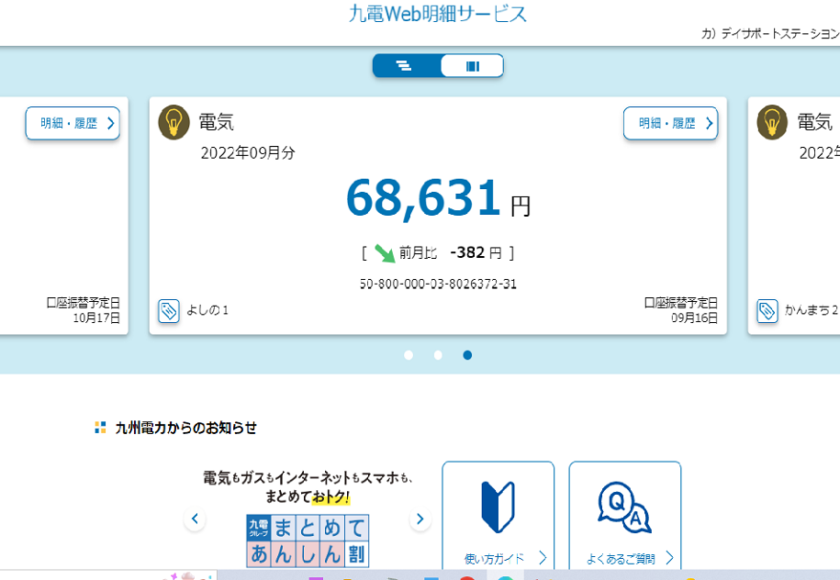Click the tag icon next to よしの1

point(169,311)
